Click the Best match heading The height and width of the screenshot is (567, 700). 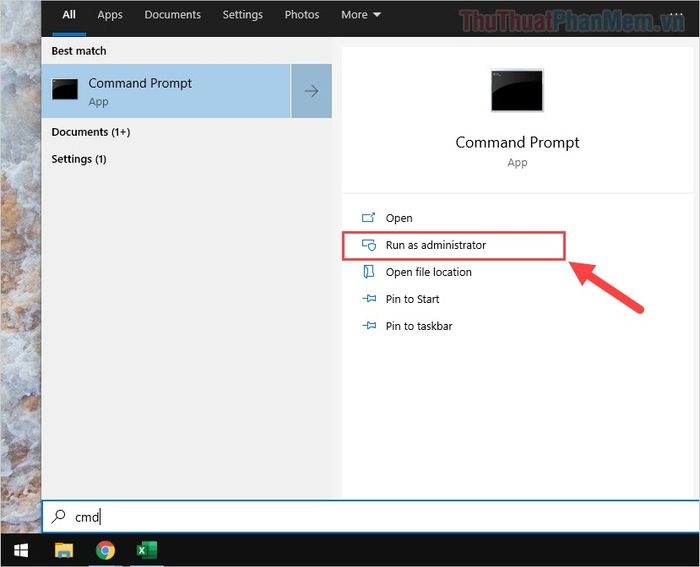pyautogui.click(x=79, y=51)
